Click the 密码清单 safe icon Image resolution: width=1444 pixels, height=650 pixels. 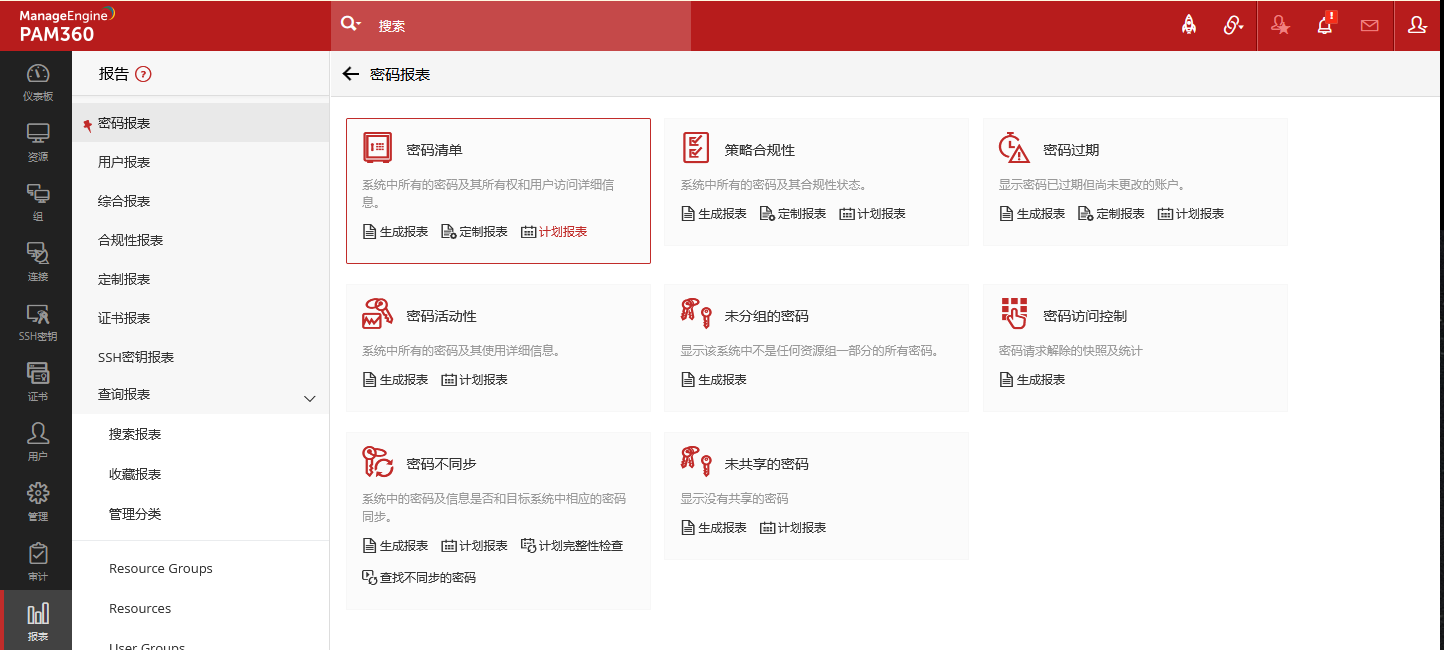coord(378,147)
